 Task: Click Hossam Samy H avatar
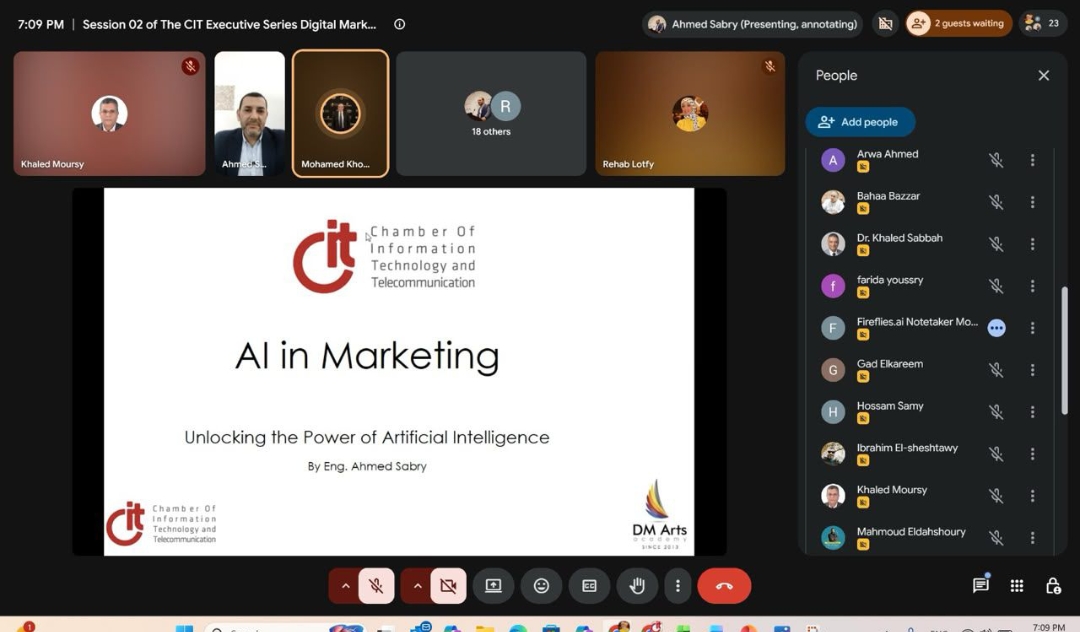click(833, 412)
